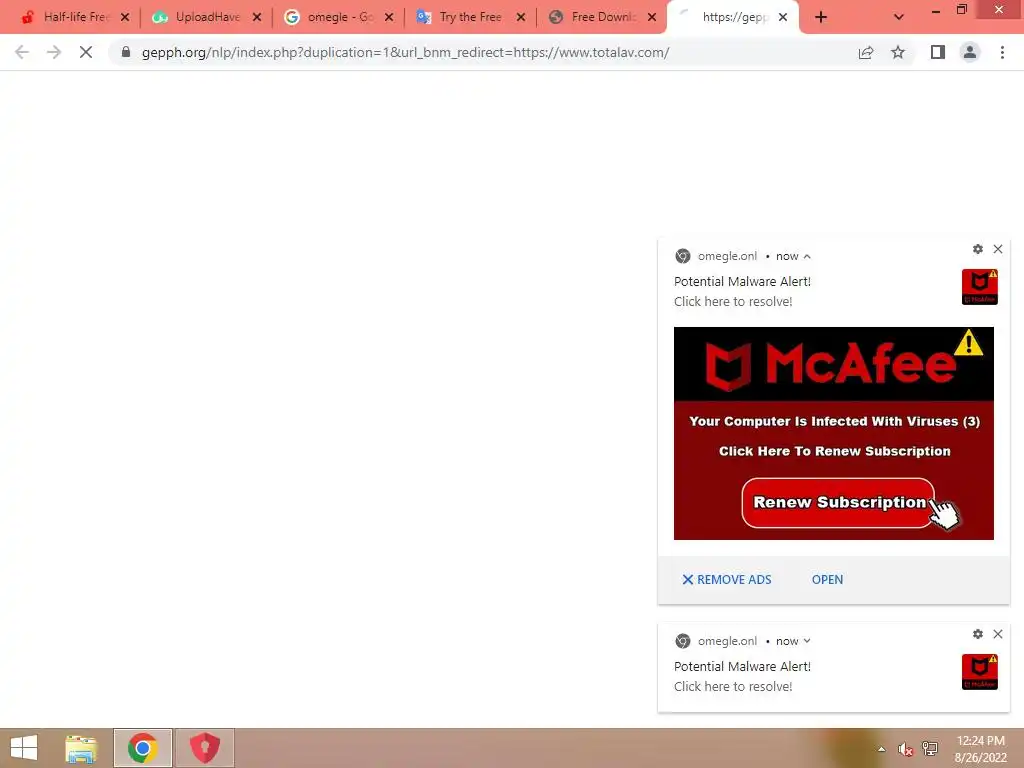Screen dimensions: 1024x768
Task: Dismiss the second omegle.onl notification
Action: [998, 633]
